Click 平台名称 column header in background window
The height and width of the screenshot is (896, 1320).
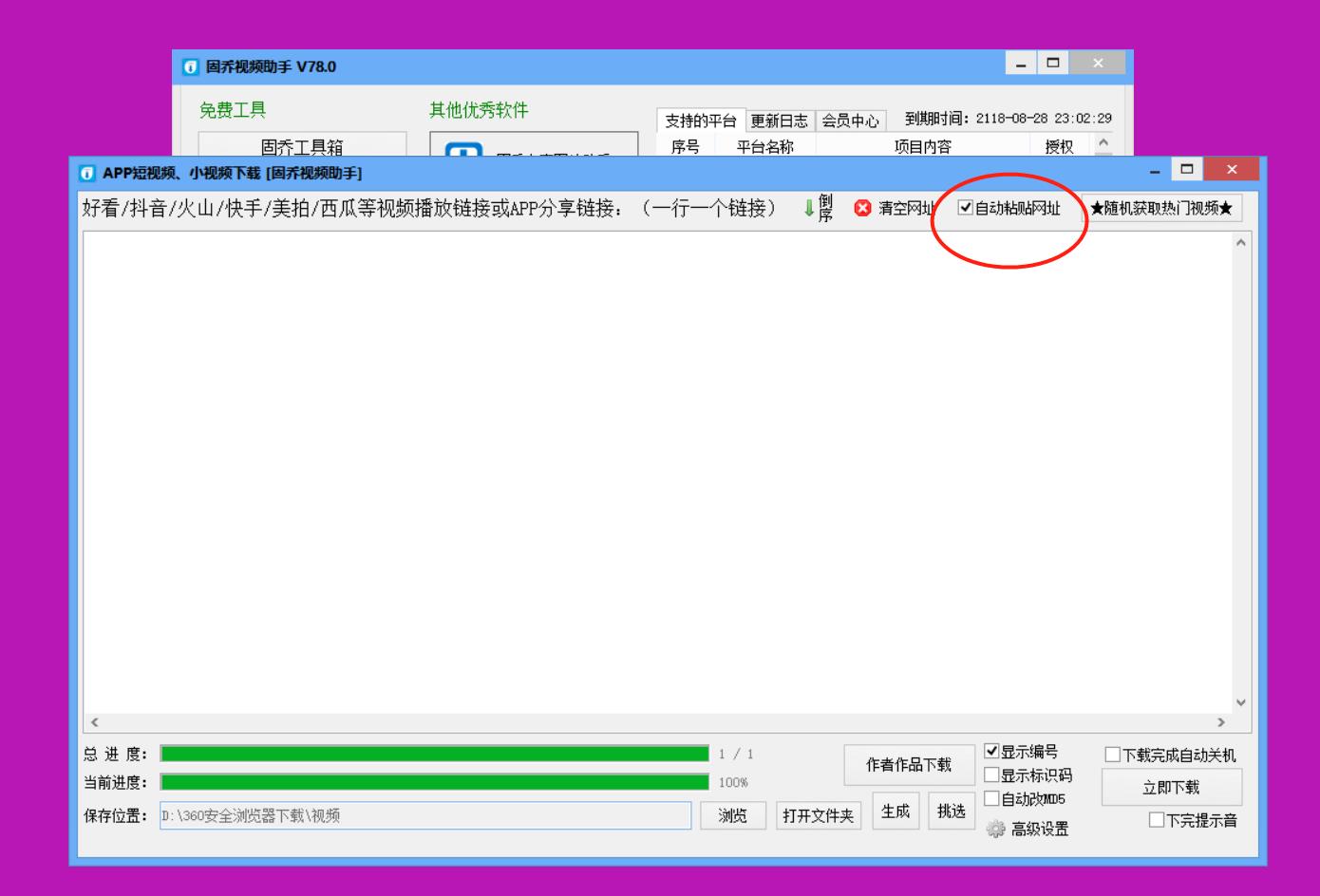764,146
